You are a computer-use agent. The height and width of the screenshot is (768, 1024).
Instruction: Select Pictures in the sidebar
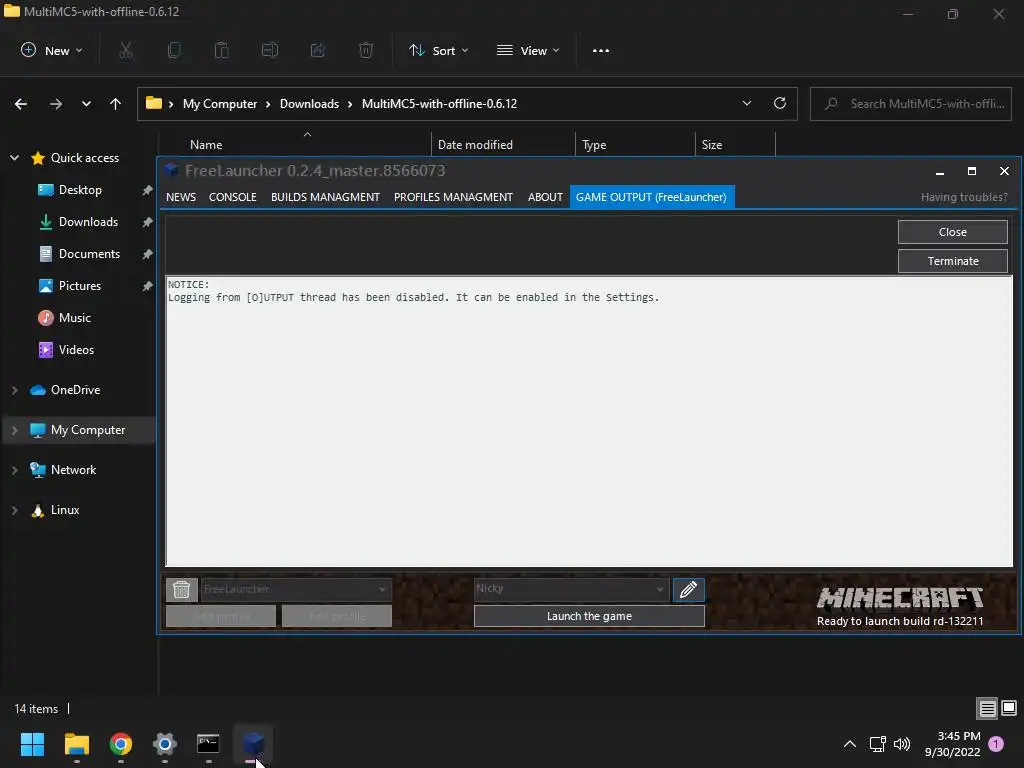click(80, 286)
